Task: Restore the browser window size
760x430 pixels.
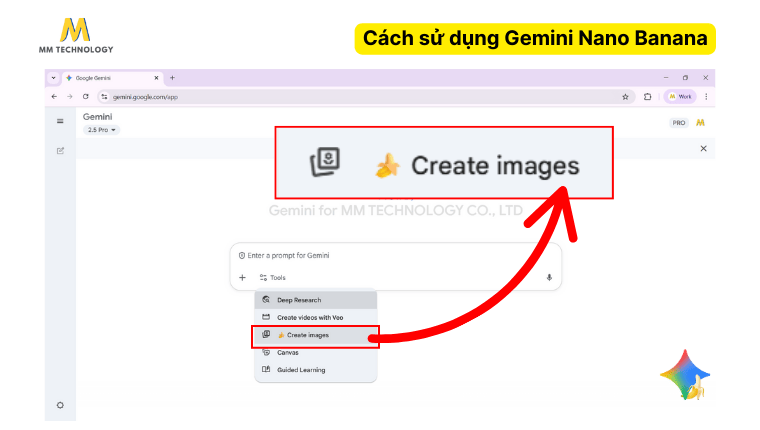Action: click(x=685, y=78)
